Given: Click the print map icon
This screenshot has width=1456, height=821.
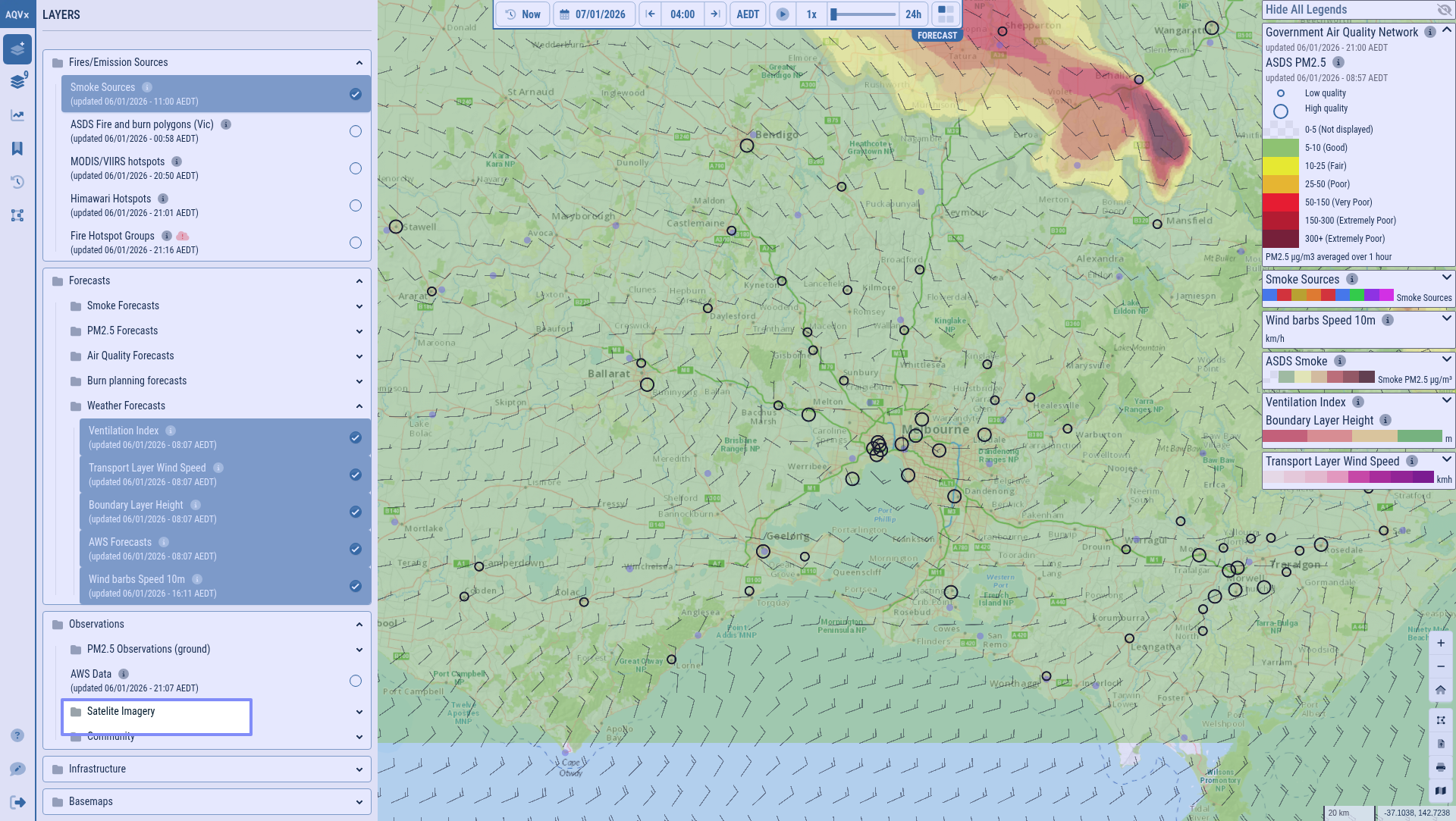Looking at the screenshot, I should point(1441,767).
